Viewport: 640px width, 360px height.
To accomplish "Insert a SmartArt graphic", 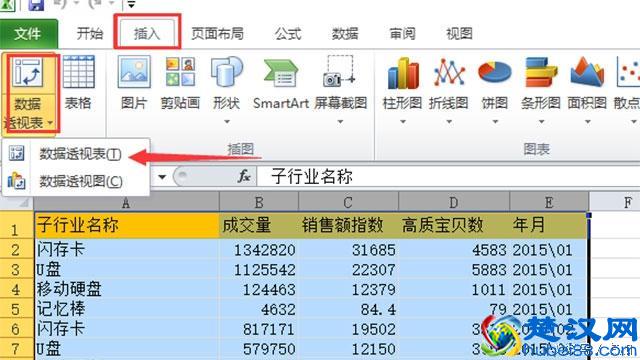I will [281, 84].
